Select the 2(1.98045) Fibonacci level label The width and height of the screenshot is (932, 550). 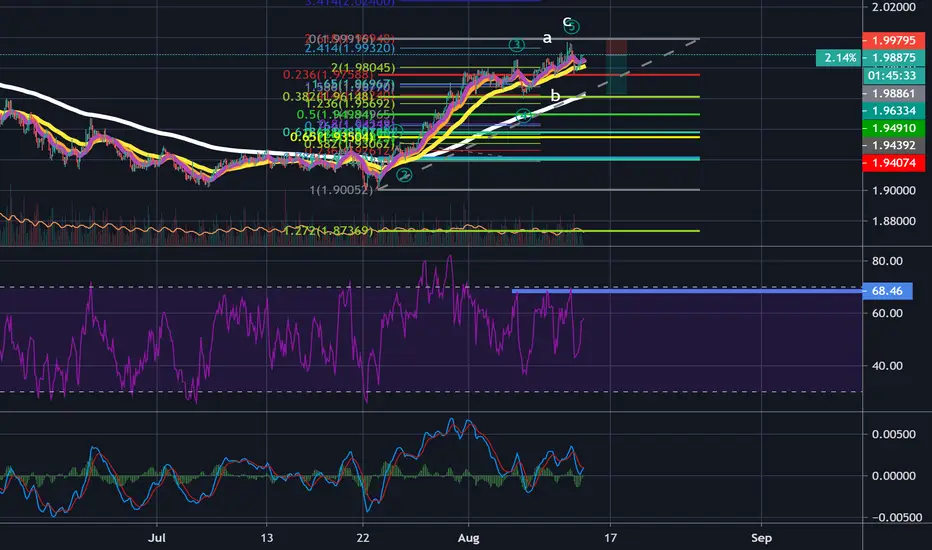click(363, 68)
